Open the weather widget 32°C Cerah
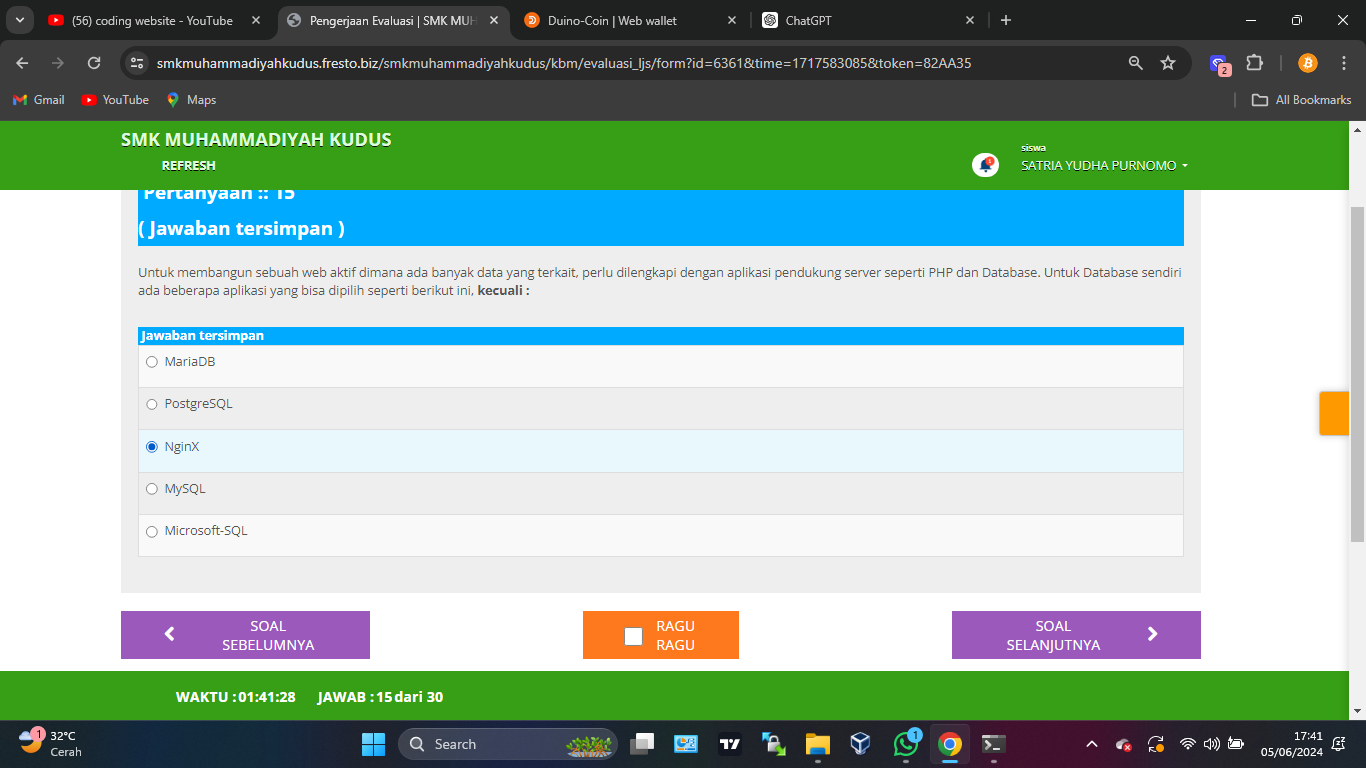Image resolution: width=1366 pixels, height=768 pixels. click(x=51, y=744)
